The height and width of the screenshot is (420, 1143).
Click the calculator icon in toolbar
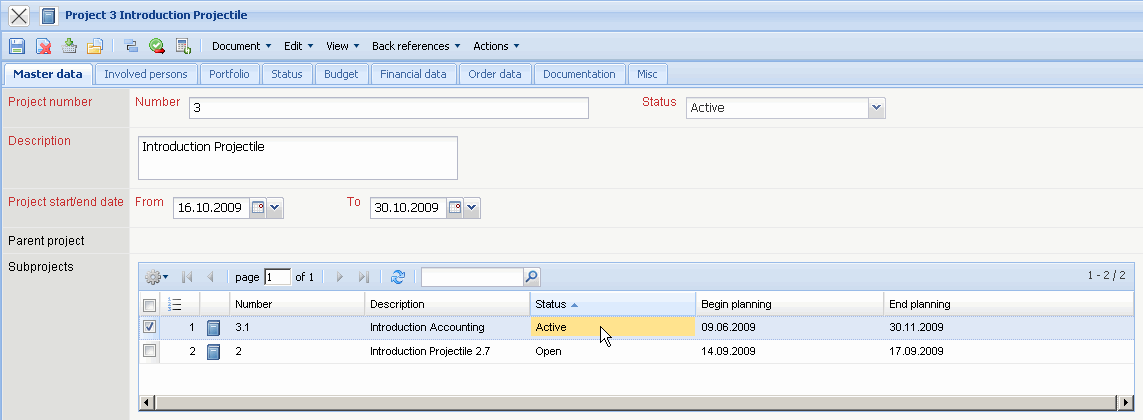(x=183, y=46)
